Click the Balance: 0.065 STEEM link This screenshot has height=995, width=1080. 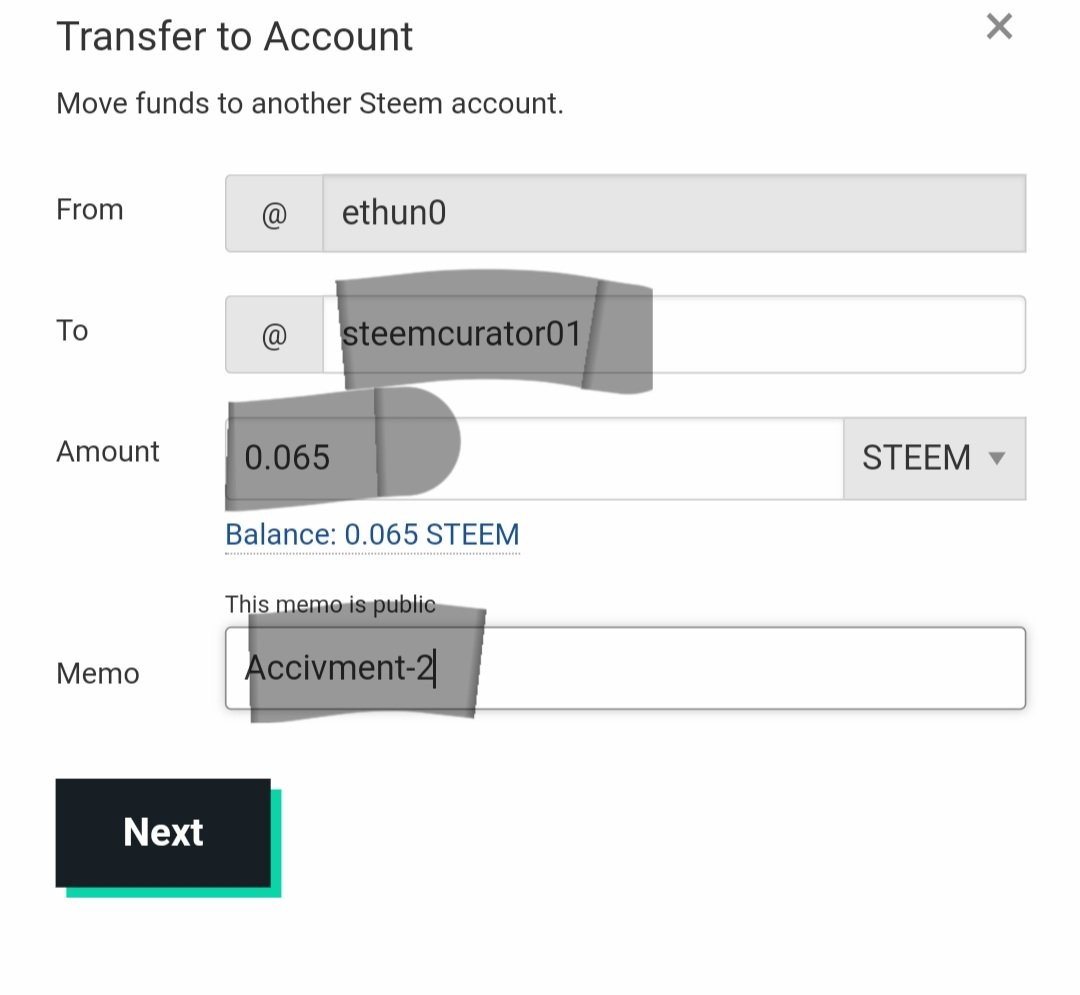(372, 535)
